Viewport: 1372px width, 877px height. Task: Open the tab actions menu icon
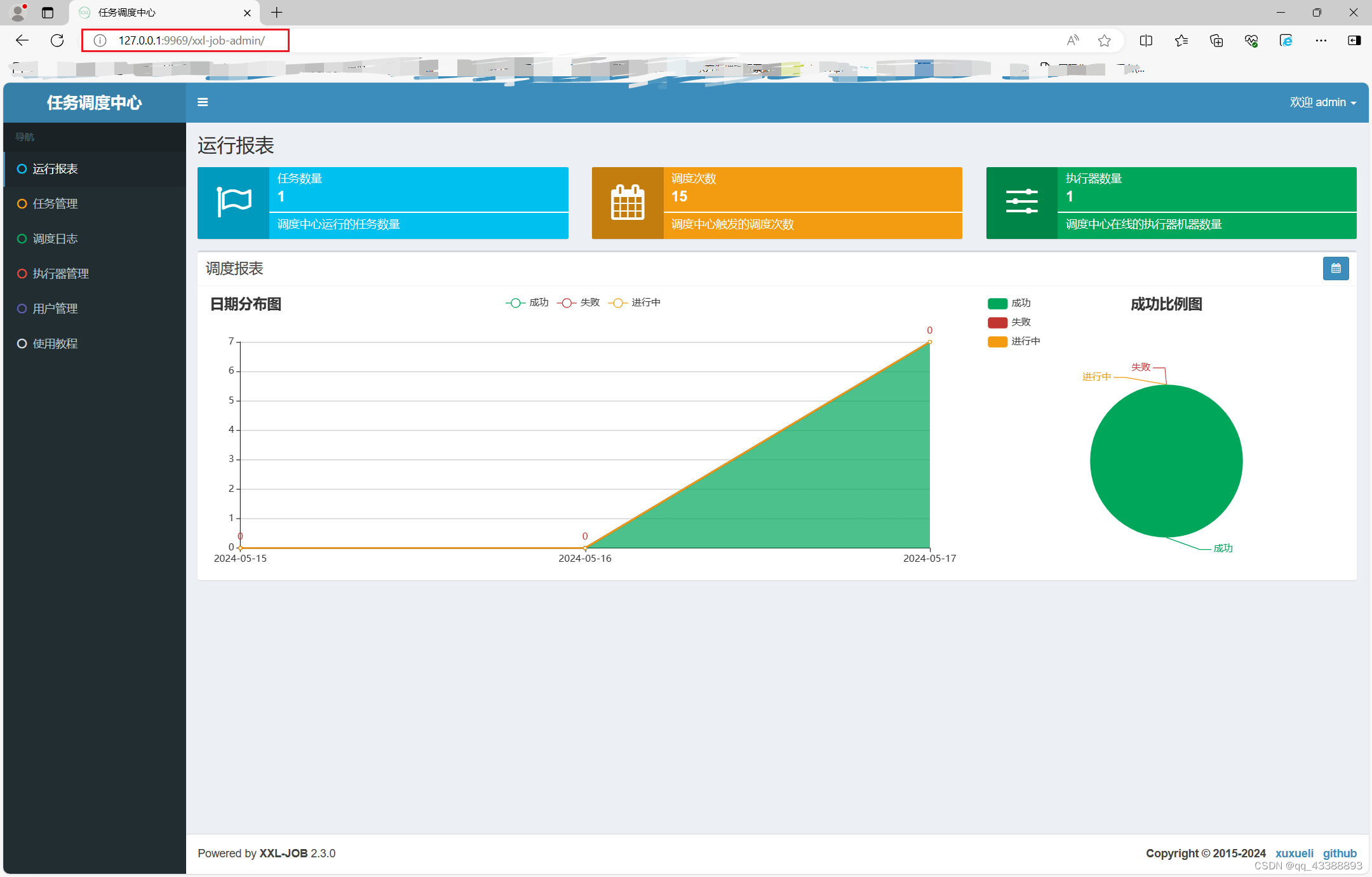click(x=48, y=13)
